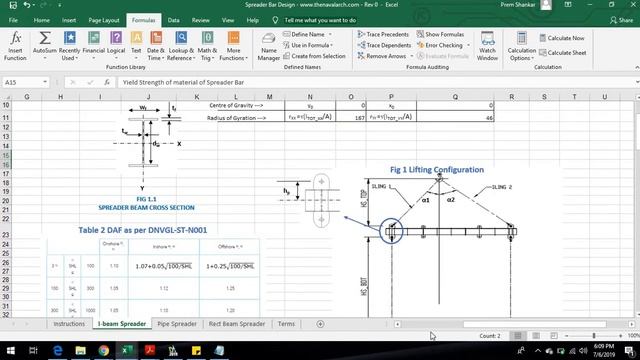The height and width of the screenshot is (360, 640).
Task: Open the Watch Window
Action: (487, 46)
